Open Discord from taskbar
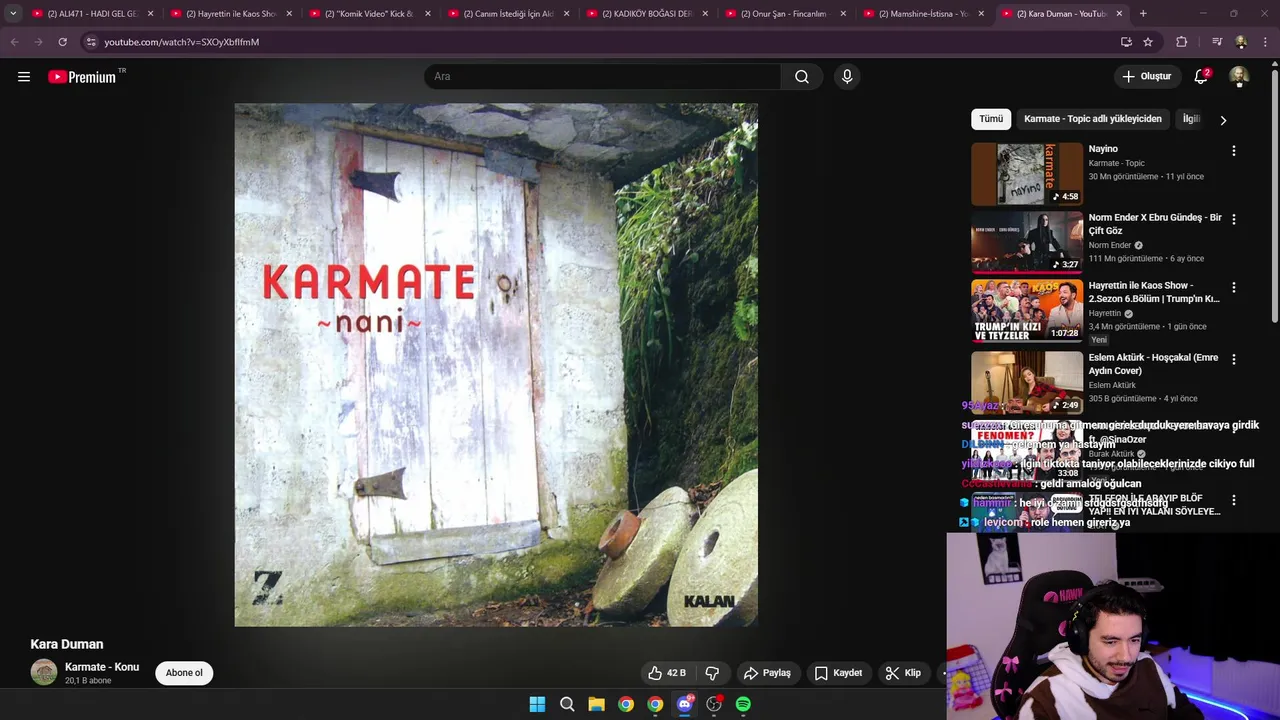The width and height of the screenshot is (1280, 720). click(x=685, y=704)
